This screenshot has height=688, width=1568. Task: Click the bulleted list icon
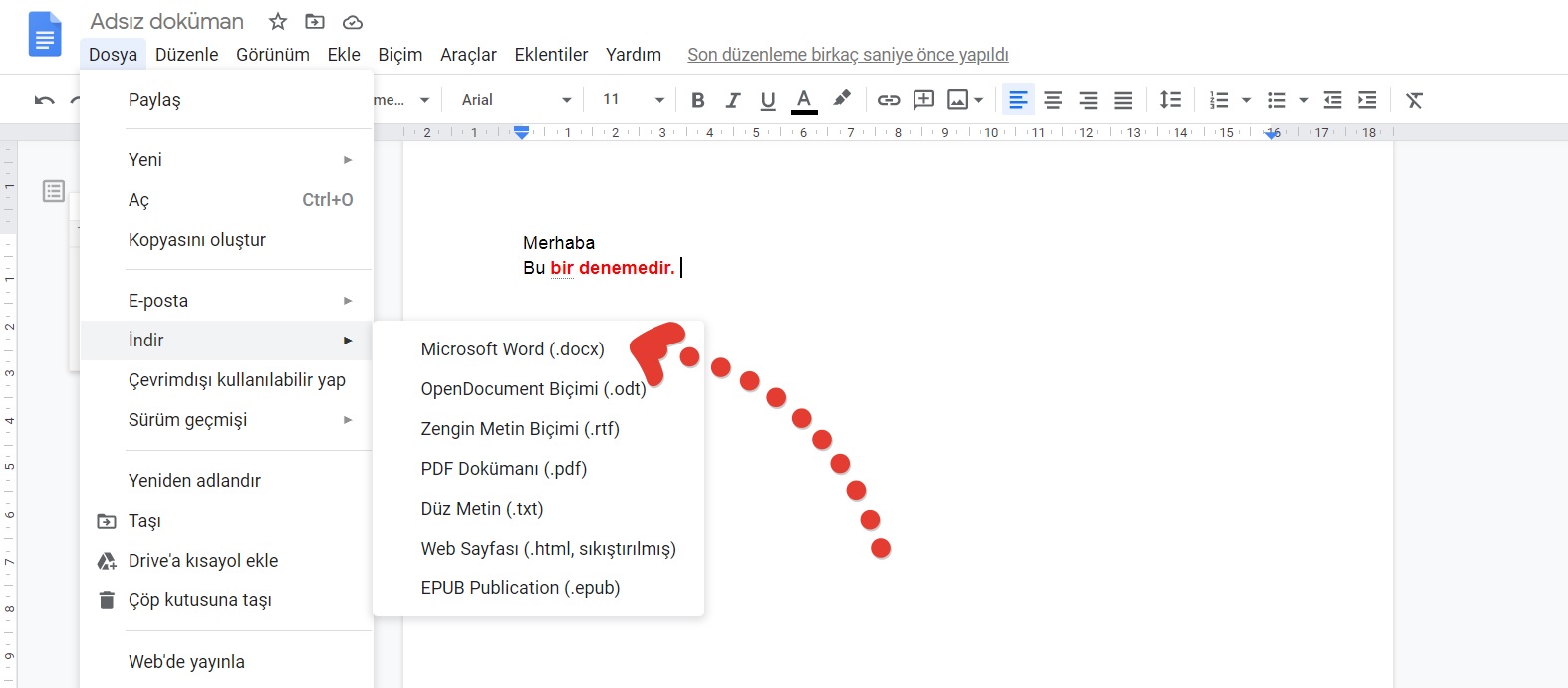(1277, 100)
